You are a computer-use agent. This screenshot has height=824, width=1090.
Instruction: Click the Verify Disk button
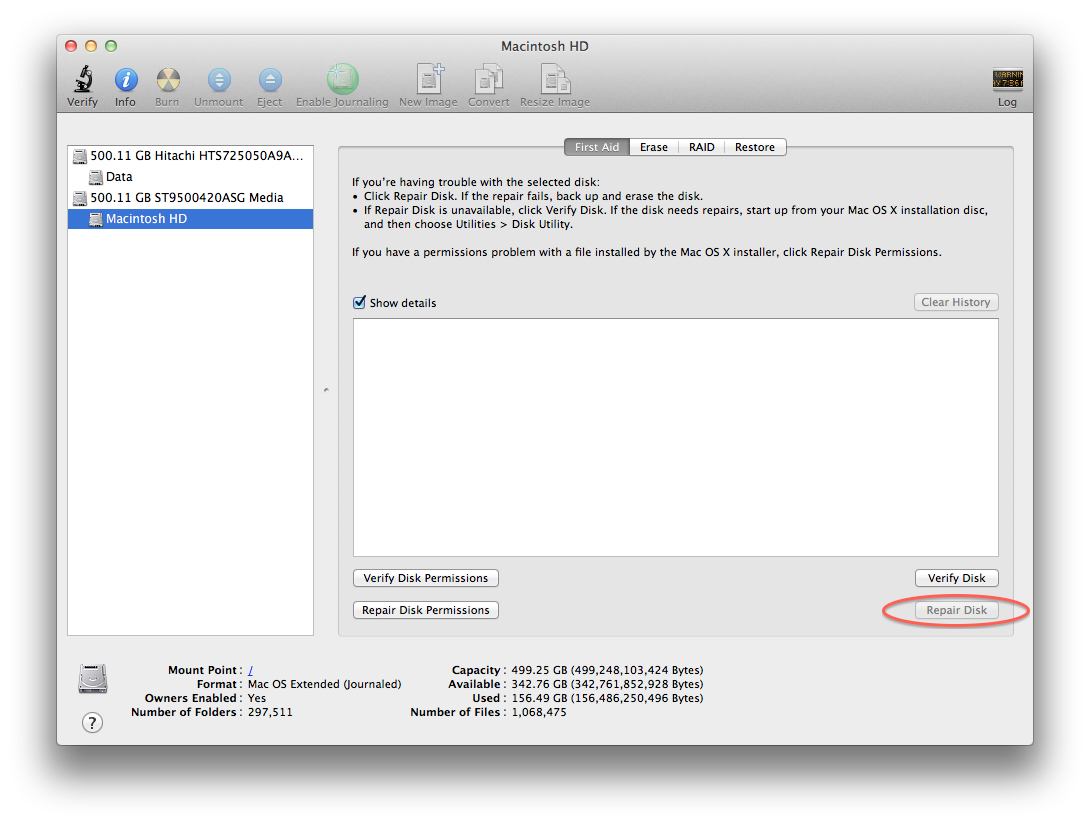[x=957, y=578]
